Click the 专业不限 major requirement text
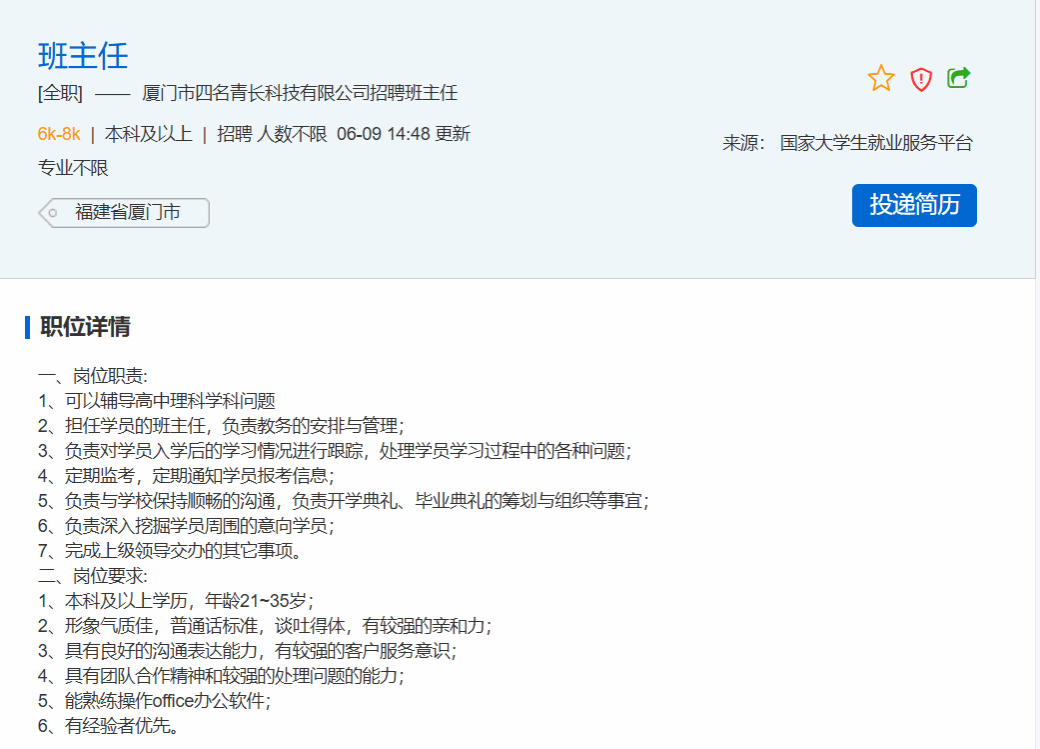Image resolution: width=1040 pixels, height=749 pixels. [x=73, y=168]
